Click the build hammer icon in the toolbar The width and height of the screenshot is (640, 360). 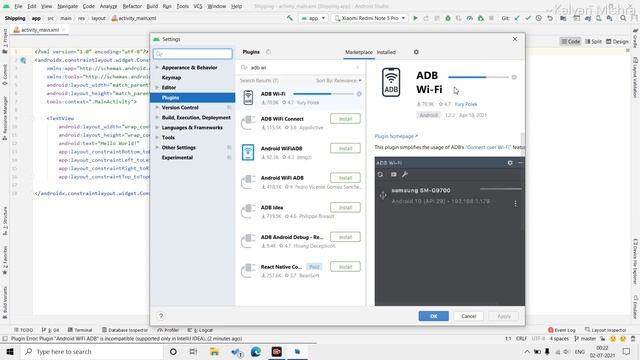click(290, 18)
